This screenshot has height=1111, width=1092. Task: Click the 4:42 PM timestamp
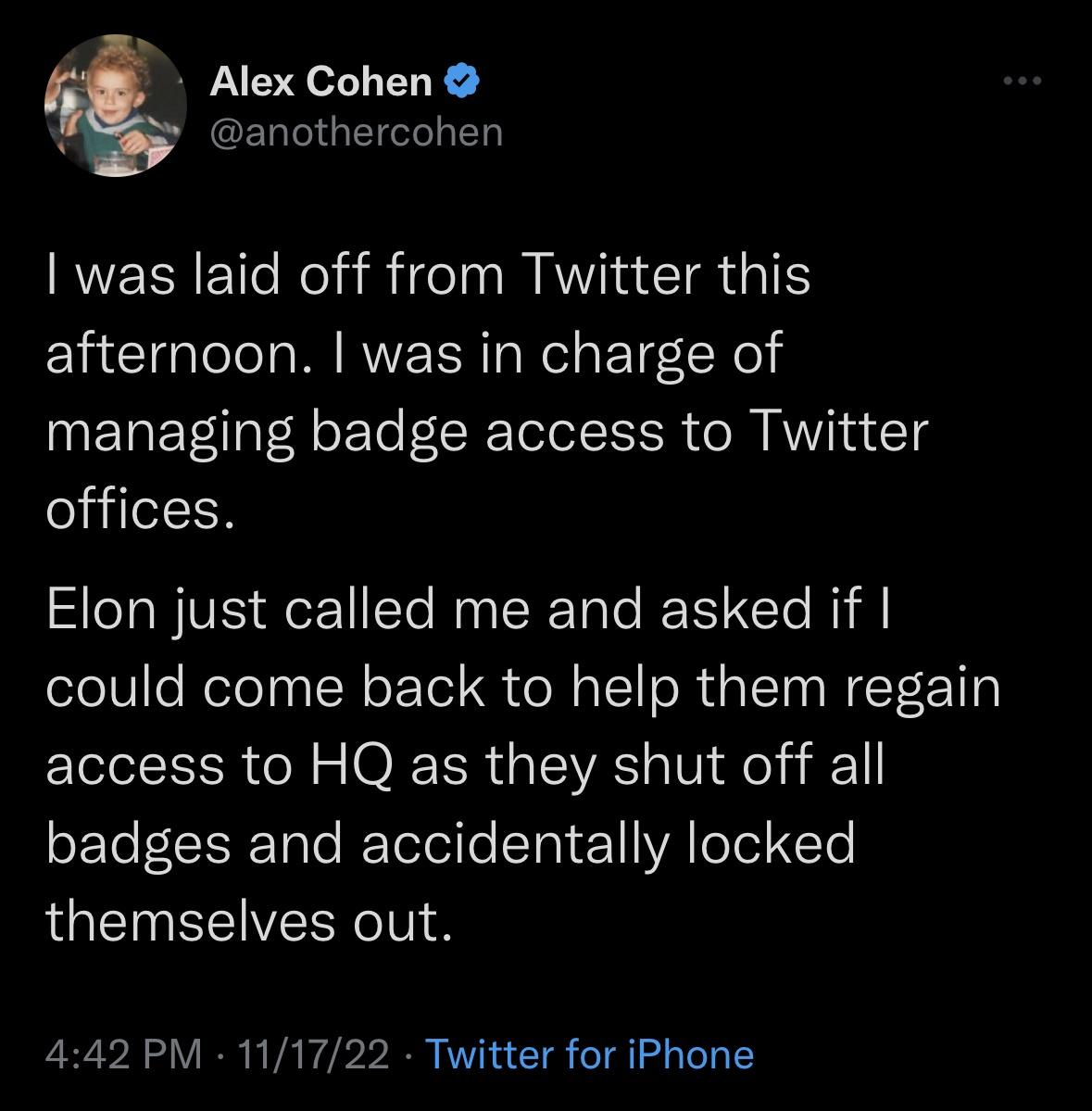pos(123,1054)
